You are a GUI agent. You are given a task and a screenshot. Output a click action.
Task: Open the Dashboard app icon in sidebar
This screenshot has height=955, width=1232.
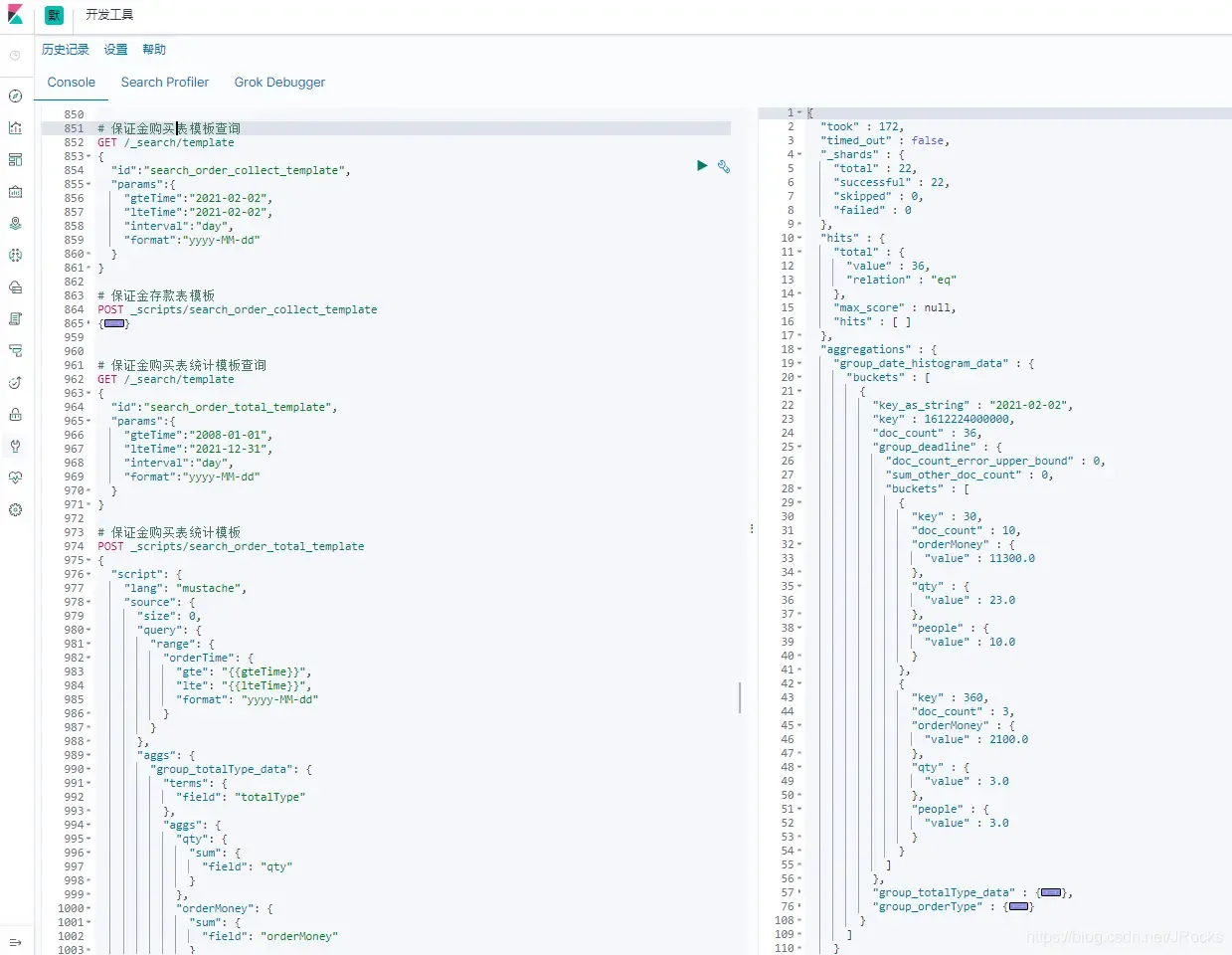pyautogui.click(x=15, y=159)
